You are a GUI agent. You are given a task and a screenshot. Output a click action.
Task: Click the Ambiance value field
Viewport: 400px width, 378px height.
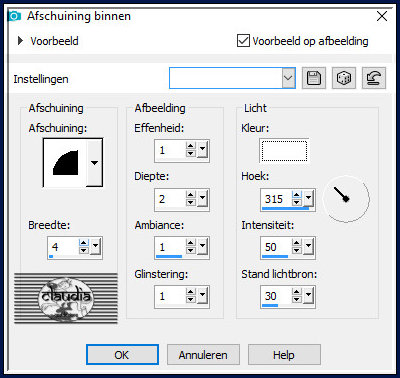[170, 247]
